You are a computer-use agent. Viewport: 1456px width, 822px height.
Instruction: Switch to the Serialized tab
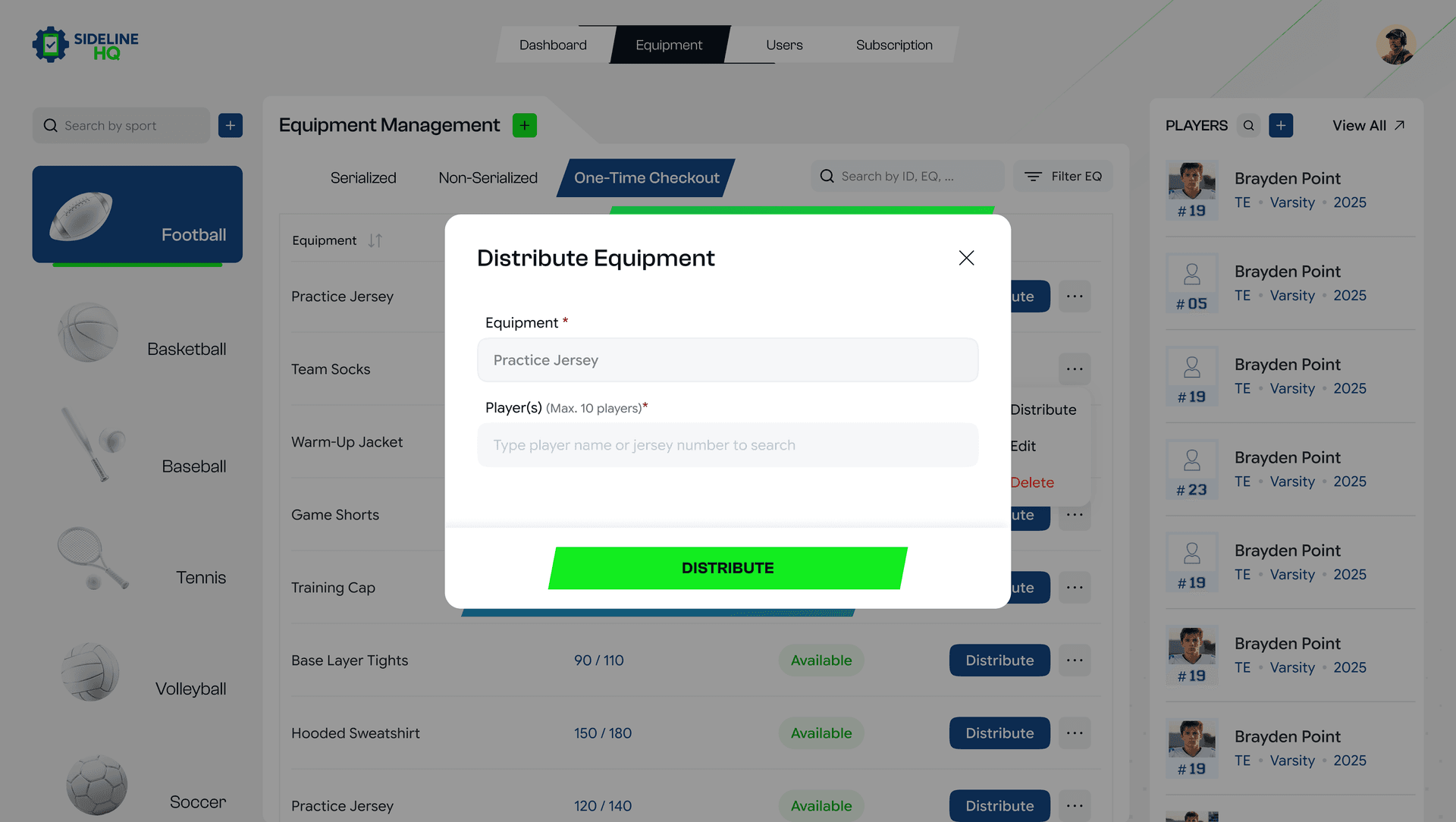click(x=363, y=177)
